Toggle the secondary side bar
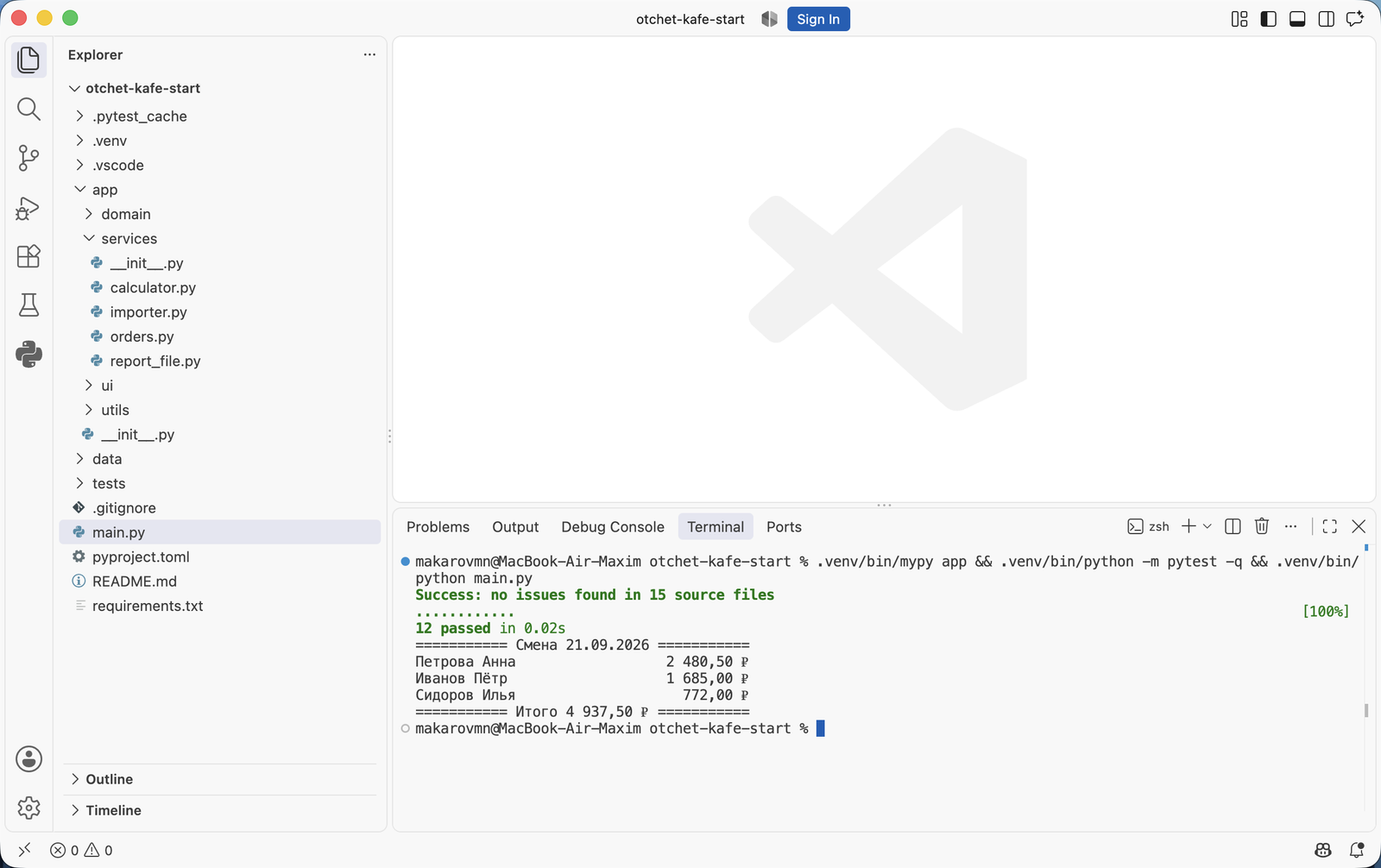1381x868 pixels. point(1327,19)
